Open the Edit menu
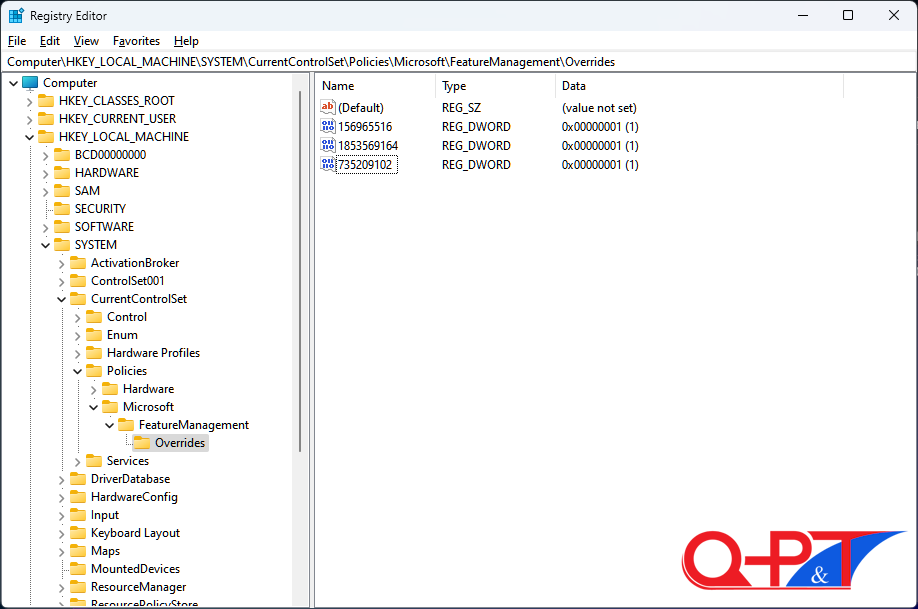 (x=50, y=41)
